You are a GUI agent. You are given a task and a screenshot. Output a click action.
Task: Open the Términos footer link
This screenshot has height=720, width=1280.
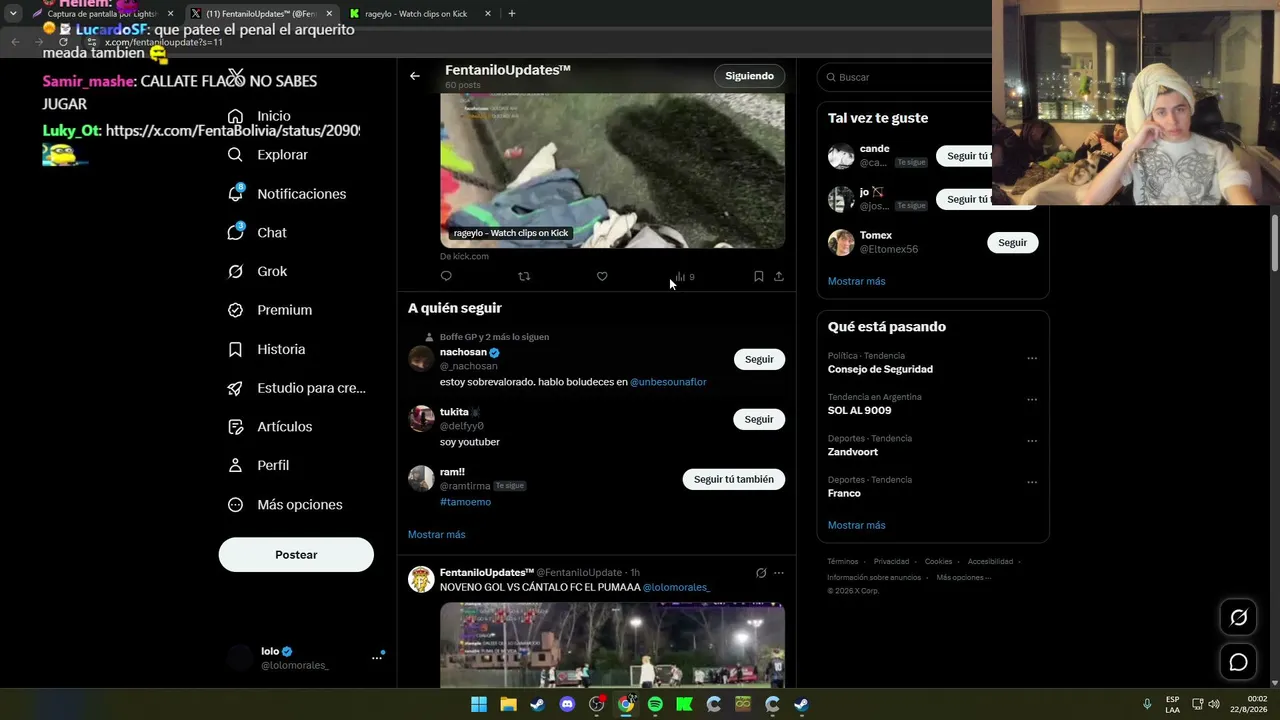pyautogui.click(x=843, y=562)
